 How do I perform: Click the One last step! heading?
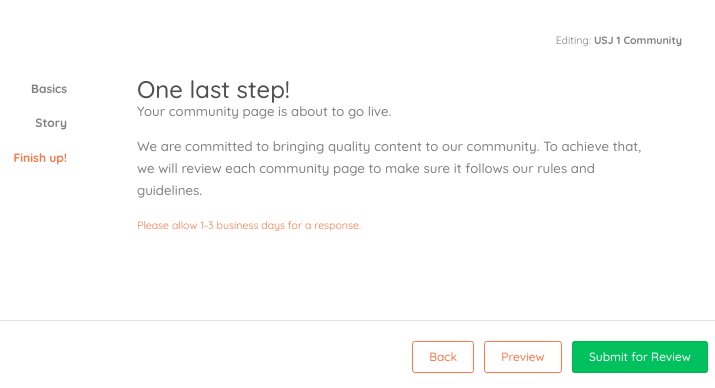[213, 89]
